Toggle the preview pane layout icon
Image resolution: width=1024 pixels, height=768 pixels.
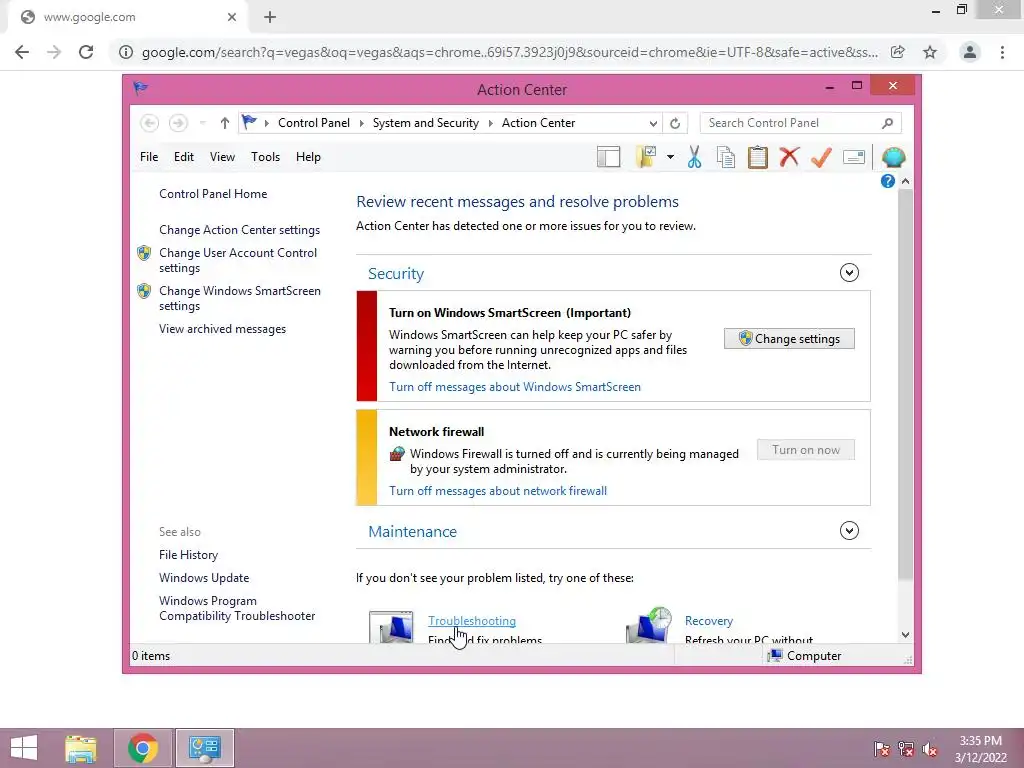click(x=609, y=157)
